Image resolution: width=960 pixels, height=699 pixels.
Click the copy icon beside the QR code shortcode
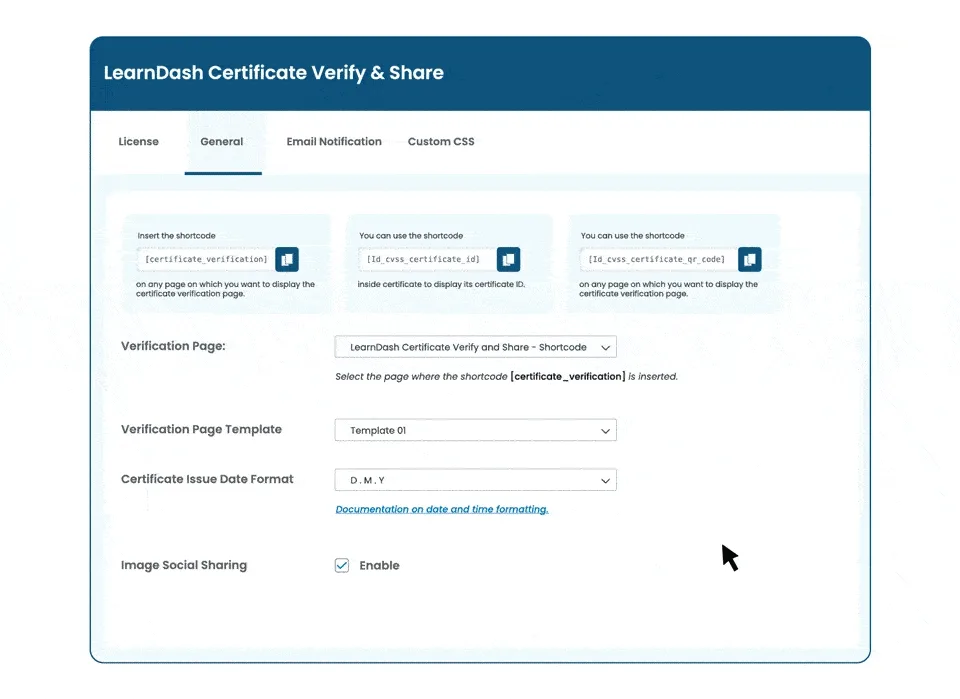point(750,259)
